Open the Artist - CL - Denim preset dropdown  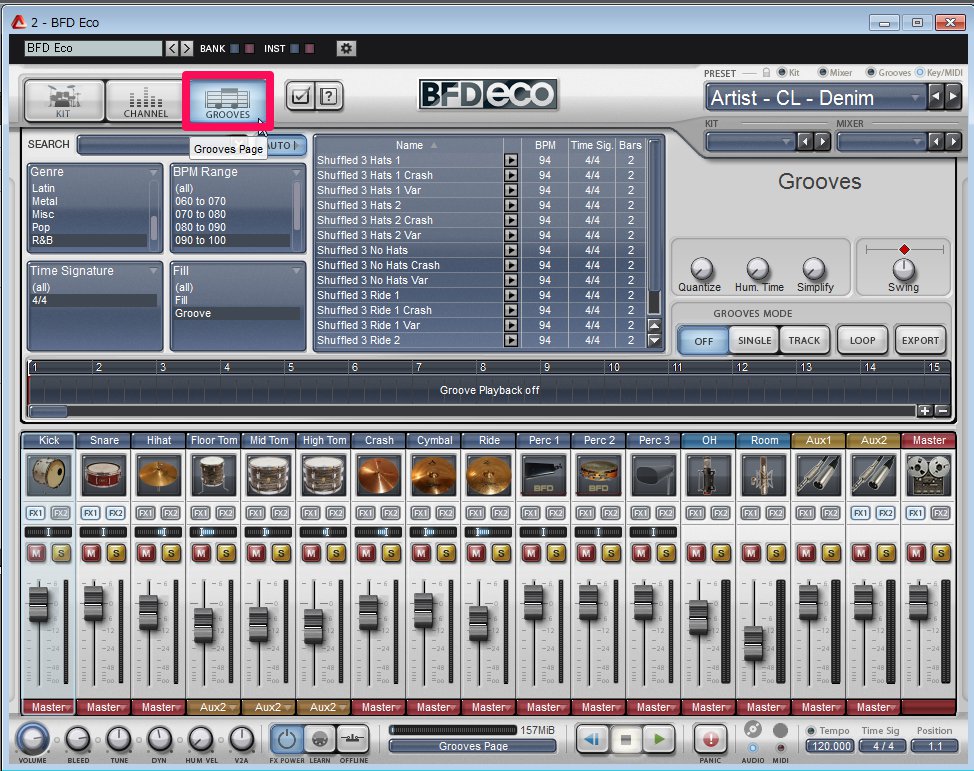pyautogui.click(x=815, y=98)
